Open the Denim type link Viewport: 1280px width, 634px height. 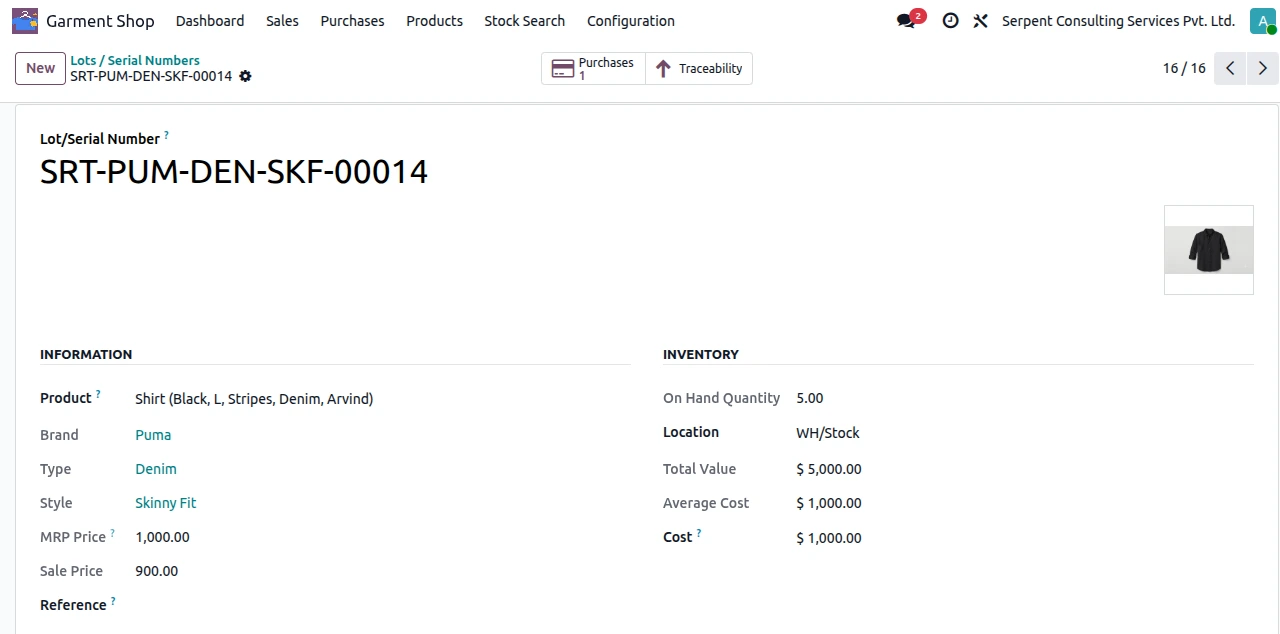pyautogui.click(x=156, y=469)
